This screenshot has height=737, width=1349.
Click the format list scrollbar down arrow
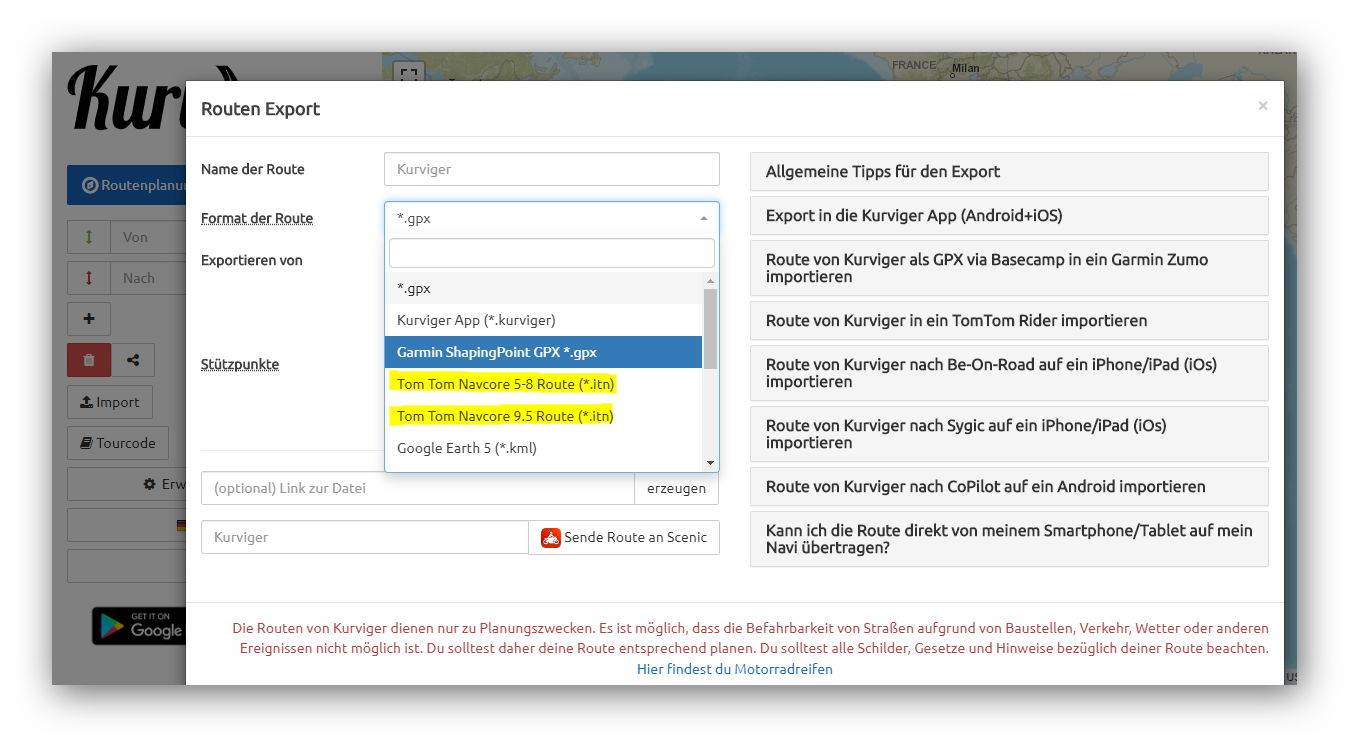[711, 463]
